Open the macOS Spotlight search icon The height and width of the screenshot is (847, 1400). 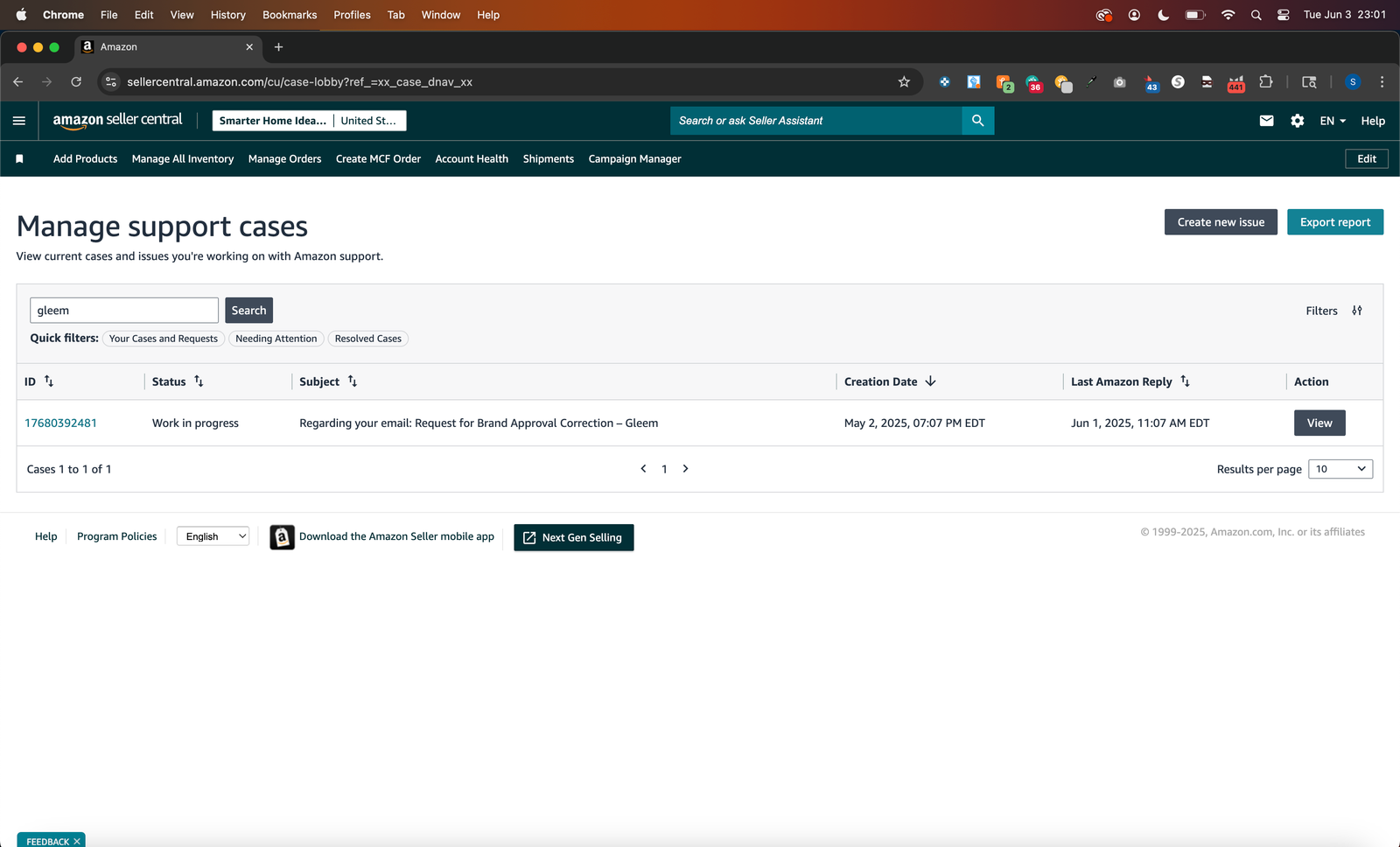[x=1256, y=15]
